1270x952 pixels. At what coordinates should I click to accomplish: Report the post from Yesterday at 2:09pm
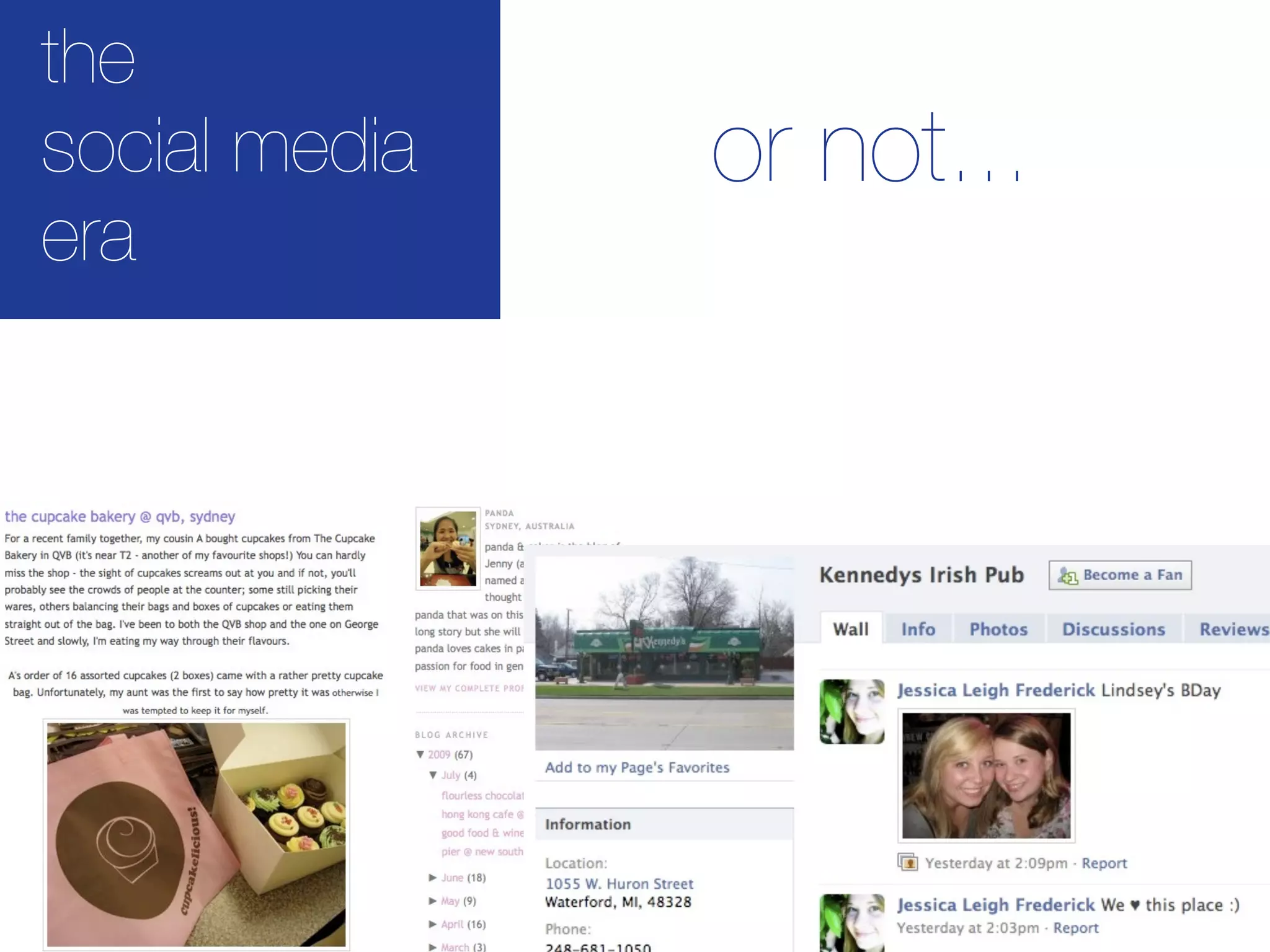click(1104, 863)
